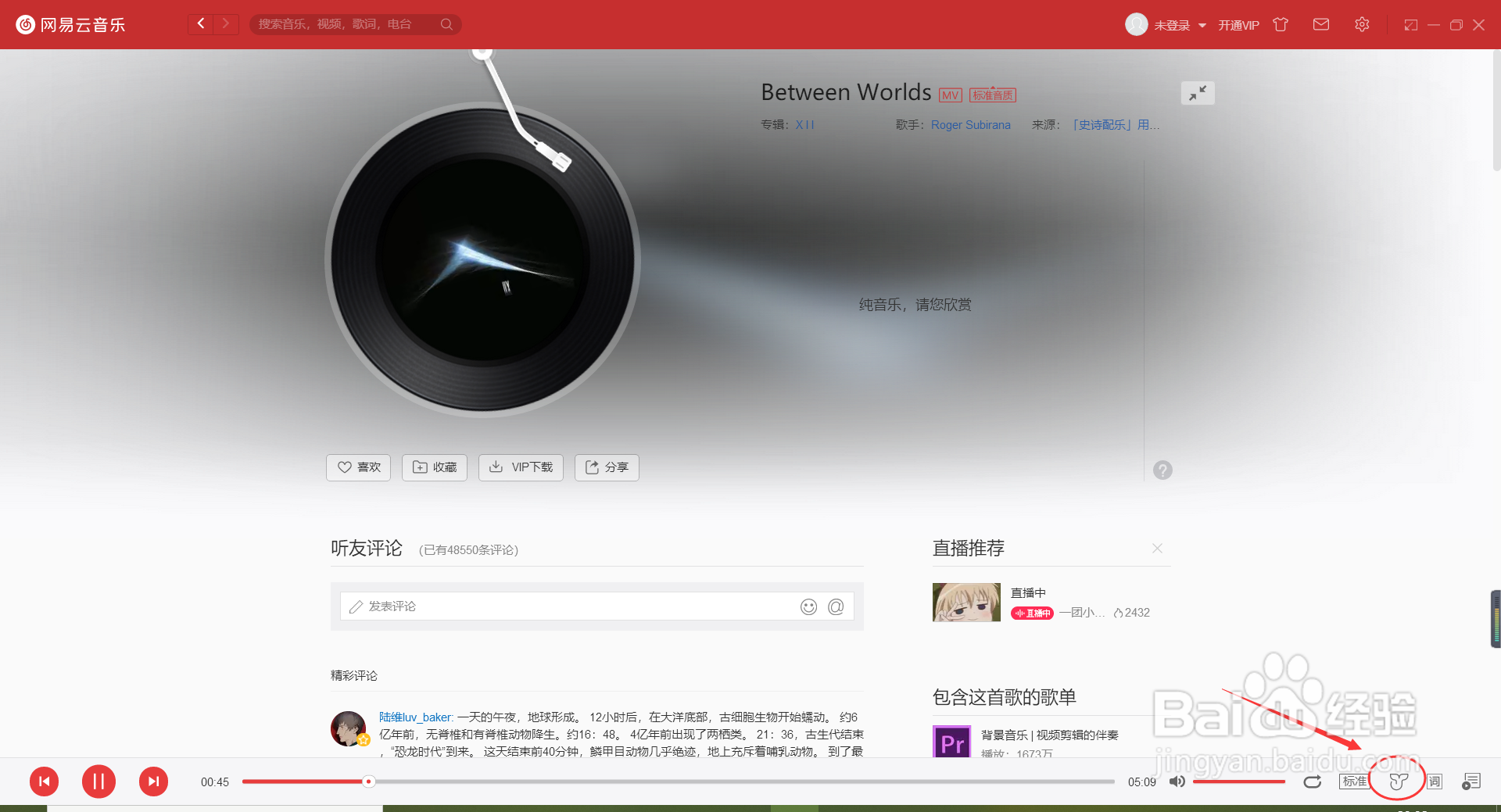This screenshot has height=812, width=1501.
Task: Click the 直播中 live badge
Action: click(1032, 613)
